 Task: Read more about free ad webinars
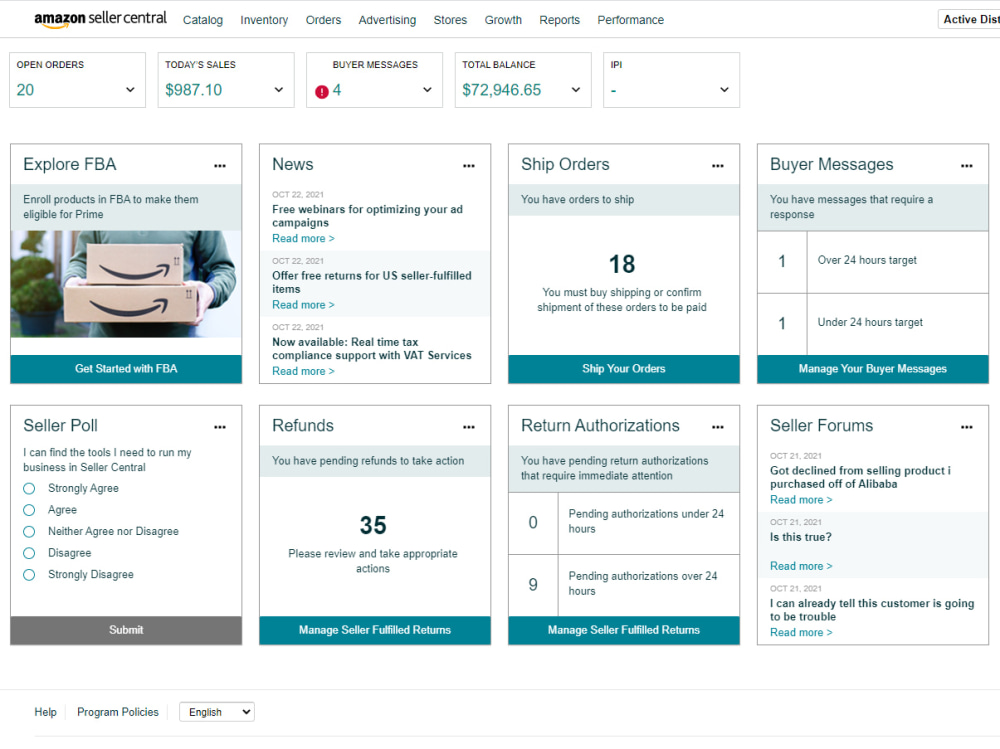[303, 239]
